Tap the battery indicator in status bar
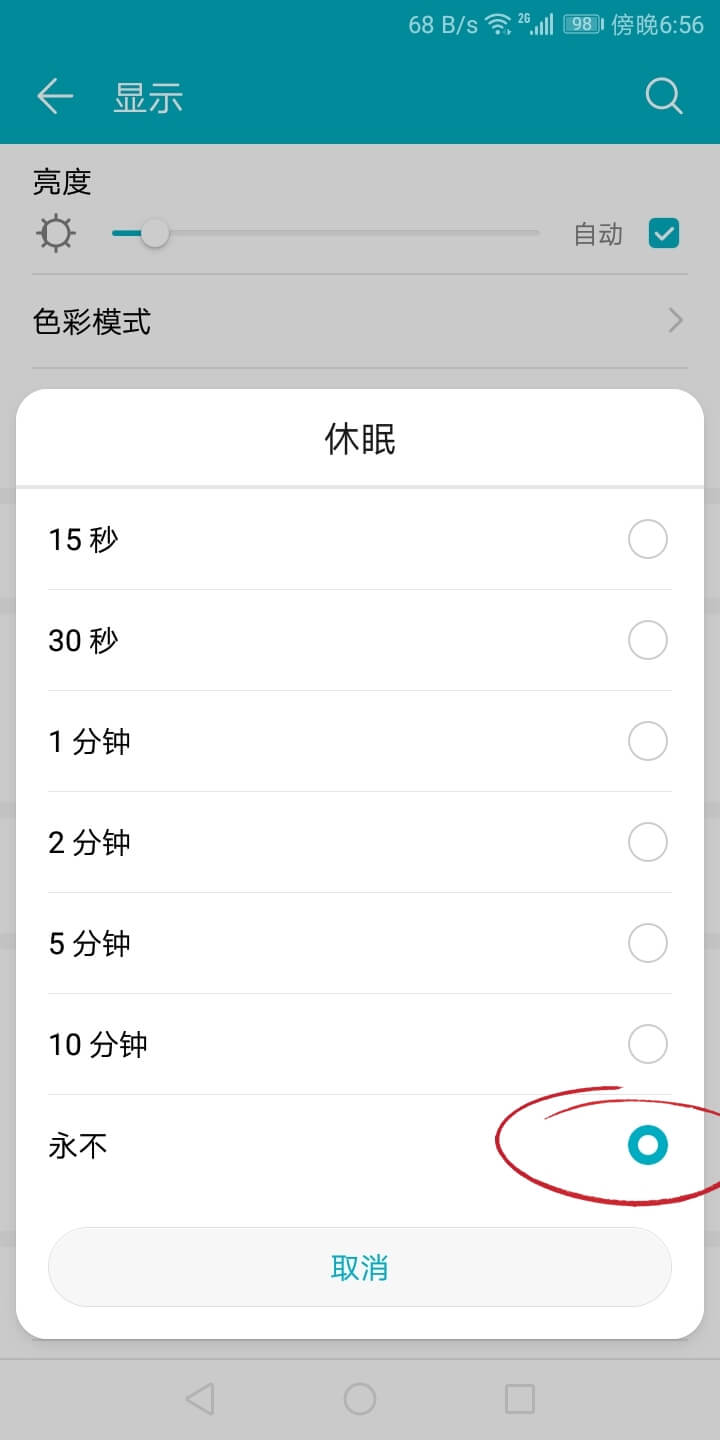 coord(582,24)
